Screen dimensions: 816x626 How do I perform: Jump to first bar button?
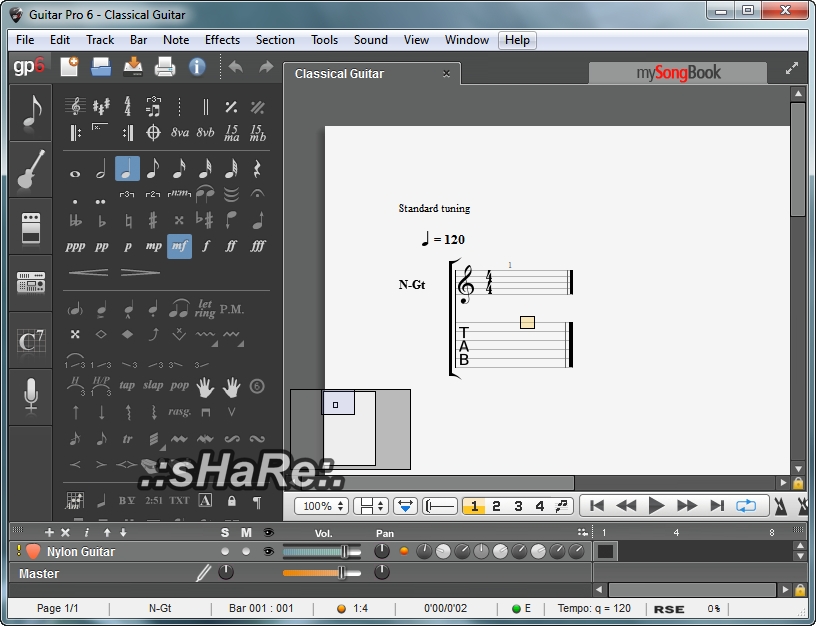[597, 505]
